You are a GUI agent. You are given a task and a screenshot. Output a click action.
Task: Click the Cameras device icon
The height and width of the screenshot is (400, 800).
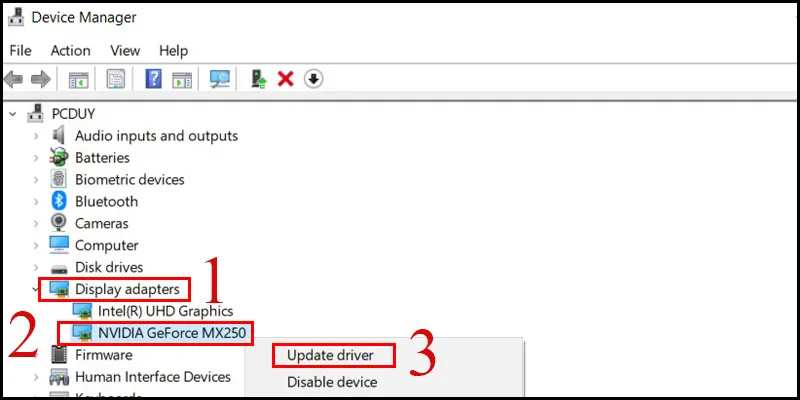click(59, 223)
